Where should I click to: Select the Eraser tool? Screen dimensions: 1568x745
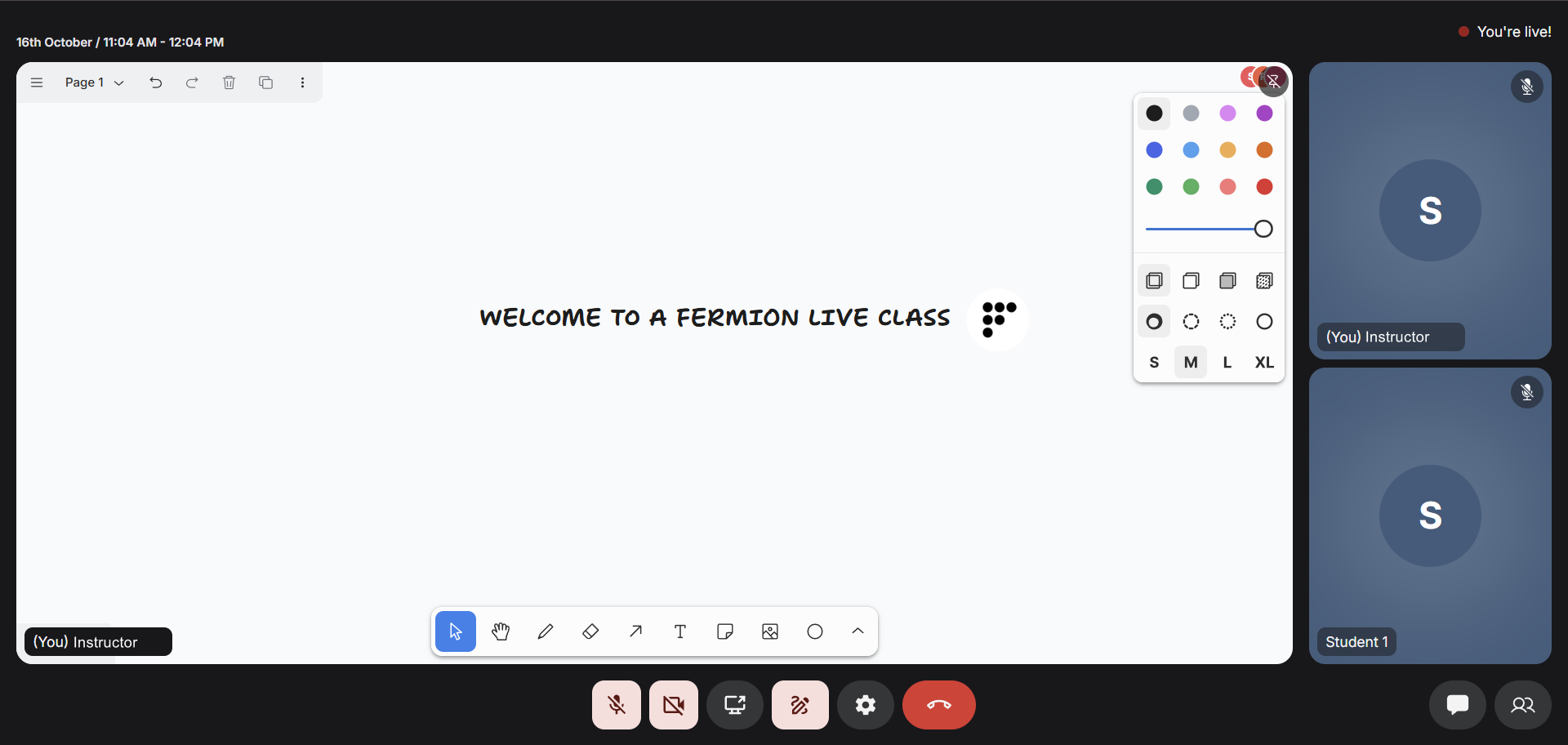[590, 631]
